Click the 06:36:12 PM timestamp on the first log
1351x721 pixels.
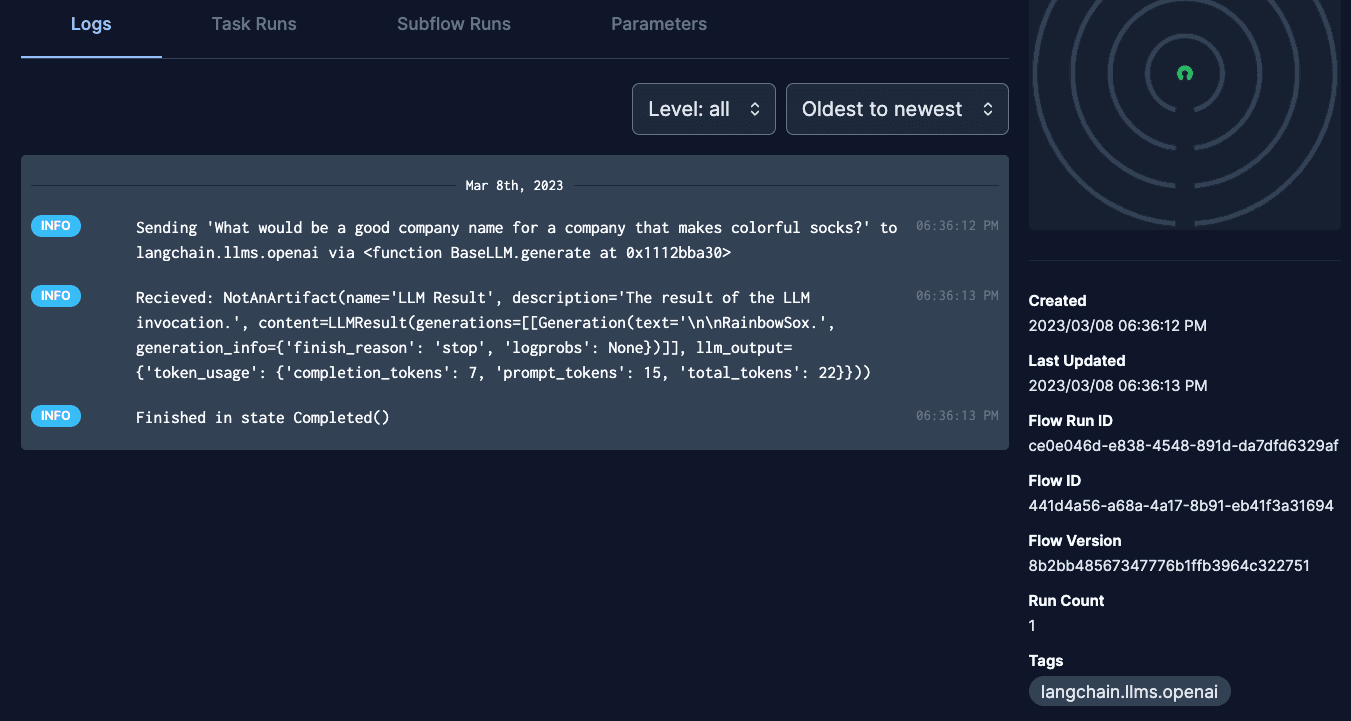pyautogui.click(x=956, y=226)
